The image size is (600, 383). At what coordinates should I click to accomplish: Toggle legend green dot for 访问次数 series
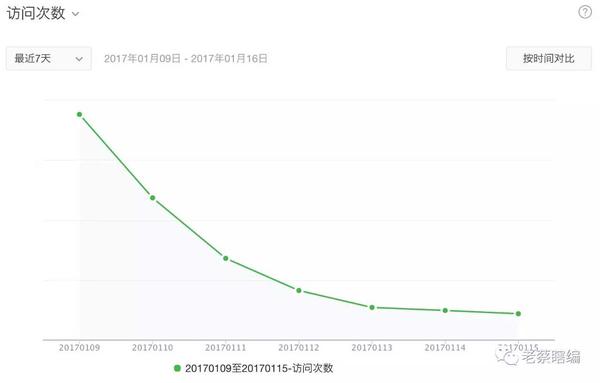pyautogui.click(x=177, y=368)
